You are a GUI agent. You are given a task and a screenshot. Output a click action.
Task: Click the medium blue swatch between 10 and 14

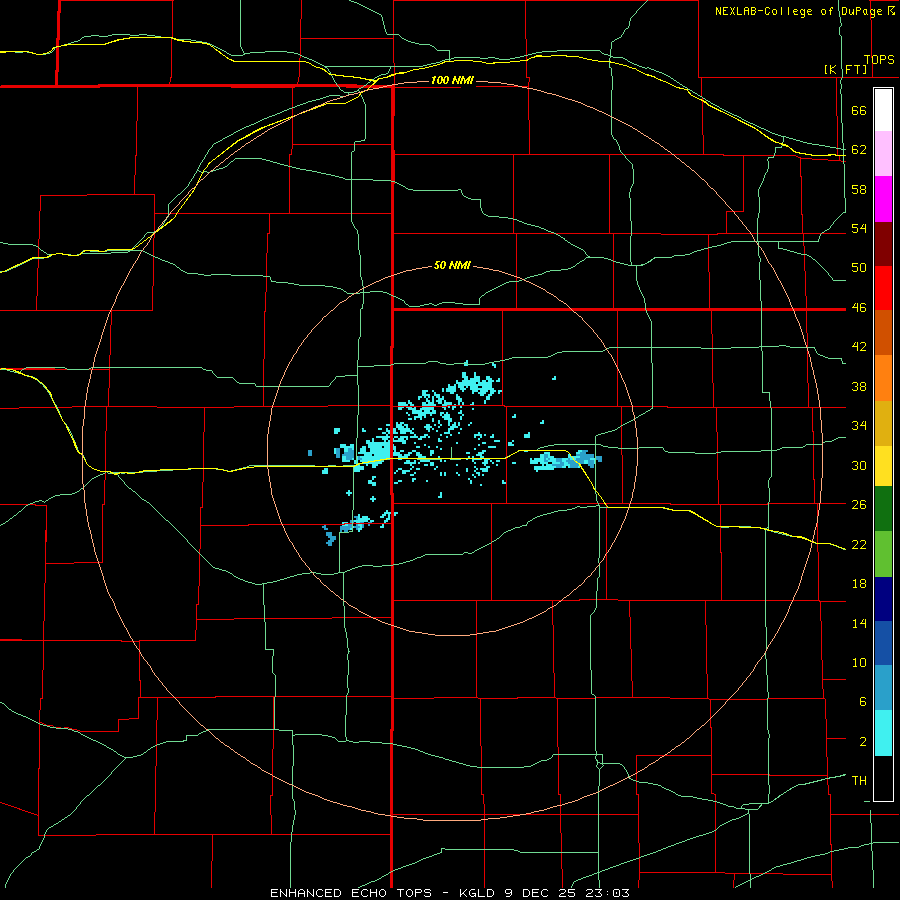pos(883,643)
